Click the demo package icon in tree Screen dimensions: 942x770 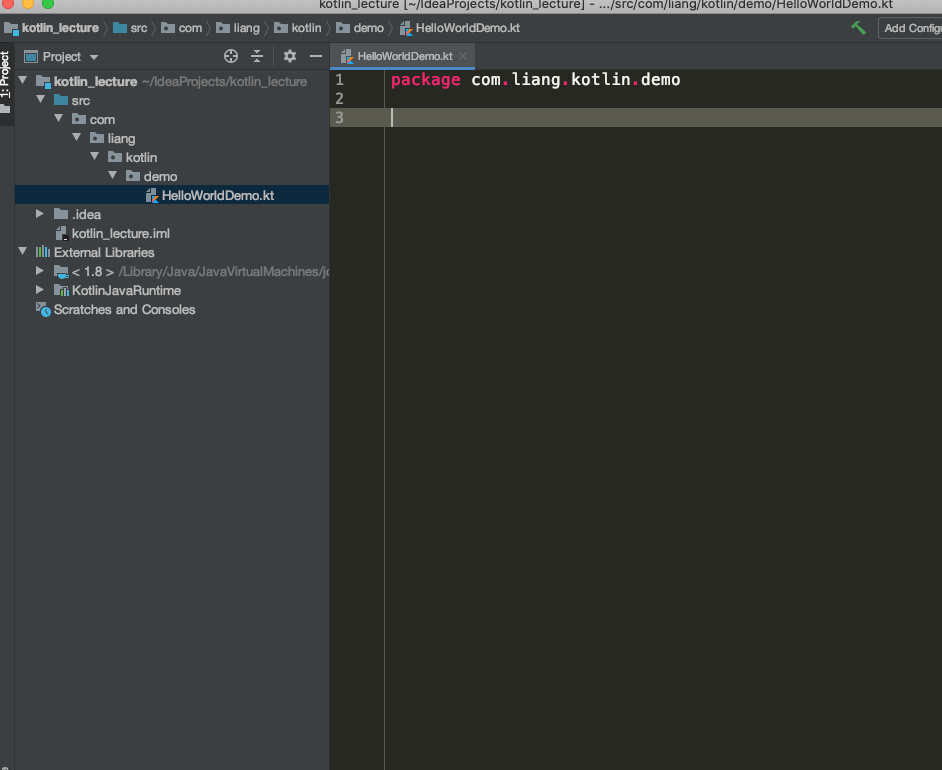(x=133, y=176)
